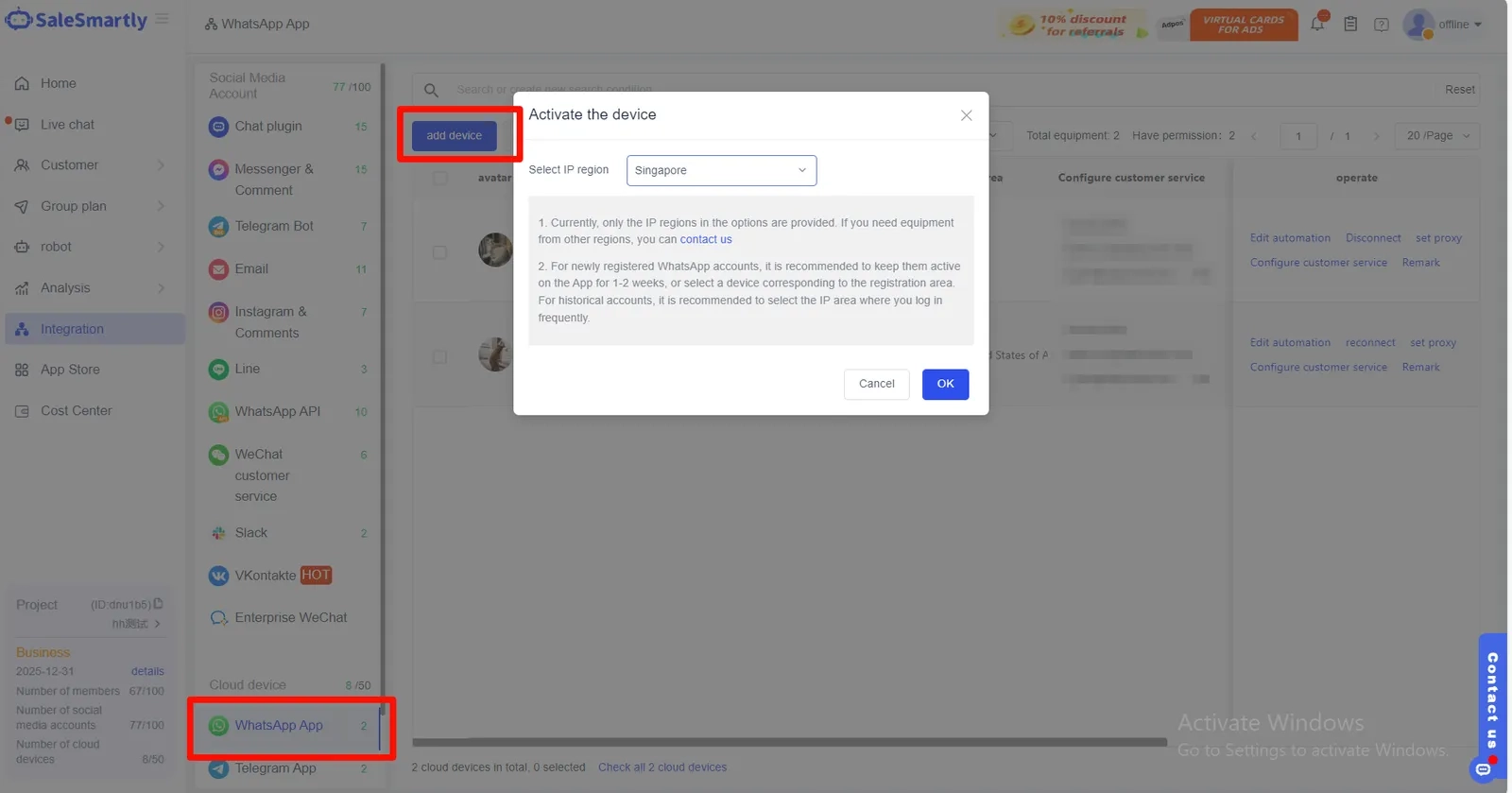
Task: Collapse sidebar with hamburger menu icon
Action: pos(163,19)
